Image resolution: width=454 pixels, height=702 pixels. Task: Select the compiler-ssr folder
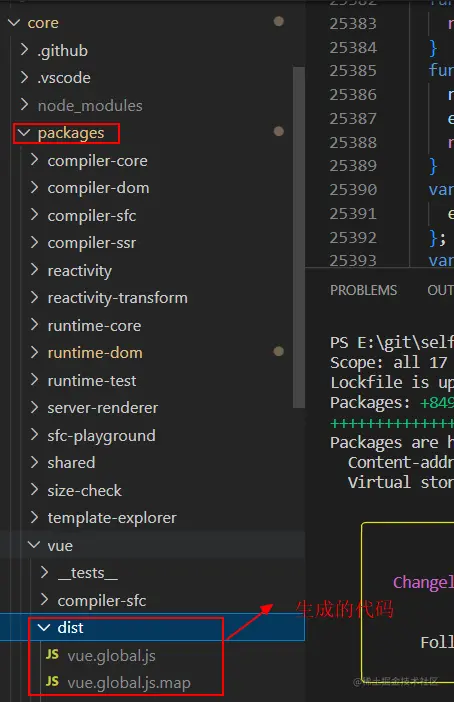(92, 243)
